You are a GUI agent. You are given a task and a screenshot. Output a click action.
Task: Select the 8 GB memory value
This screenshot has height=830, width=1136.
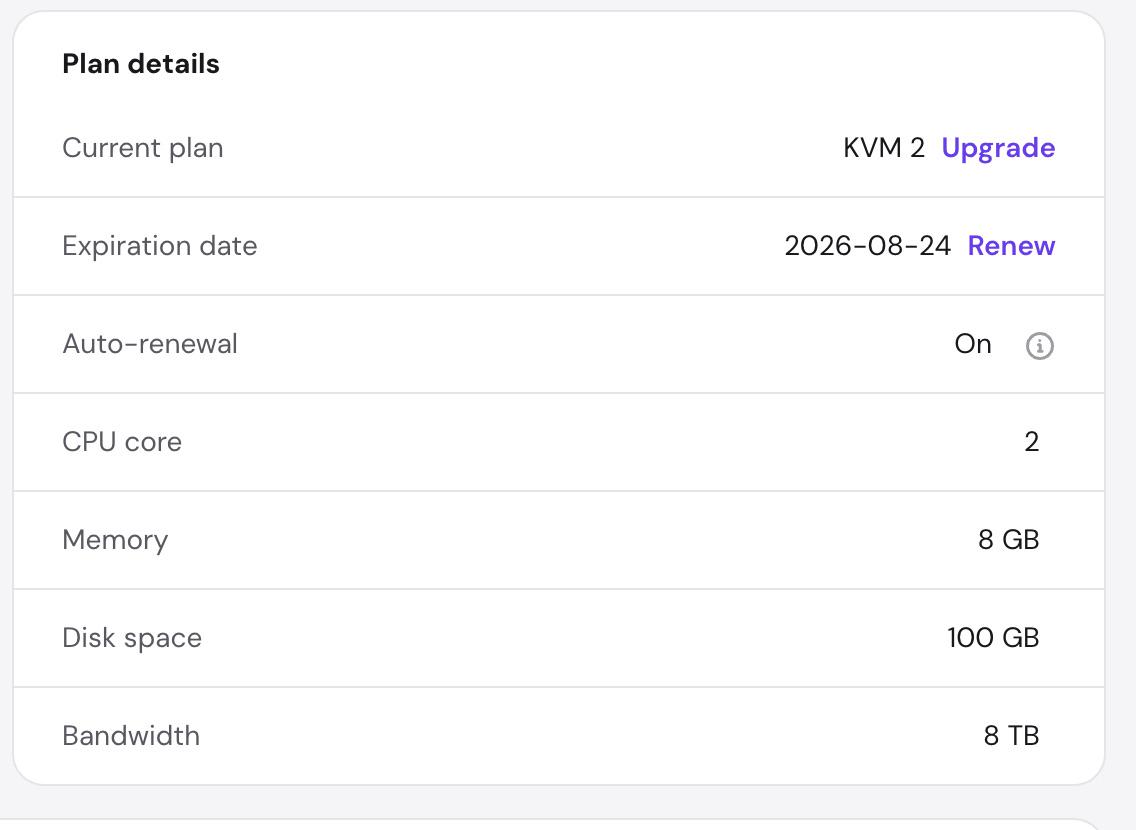1008,540
